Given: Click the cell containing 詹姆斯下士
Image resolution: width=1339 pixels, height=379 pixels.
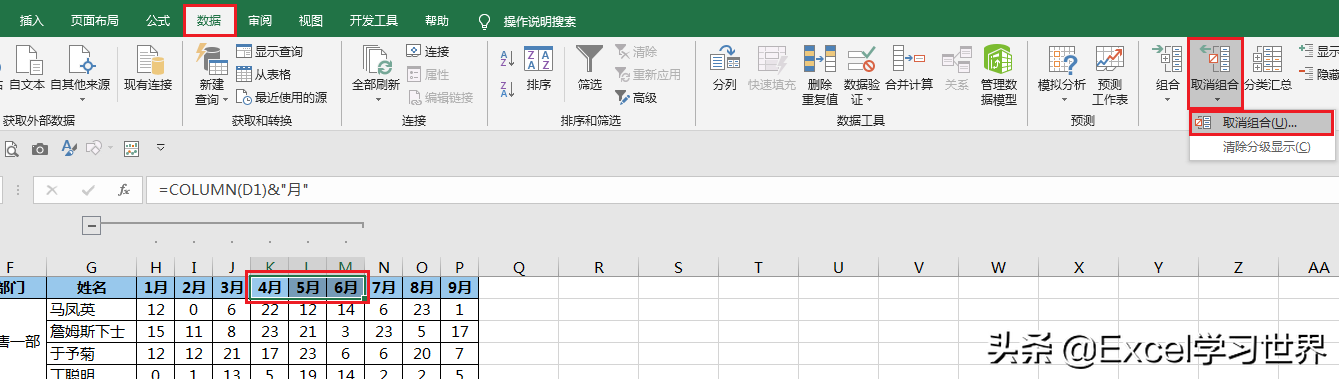Looking at the screenshot, I should (x=91, y=331).
